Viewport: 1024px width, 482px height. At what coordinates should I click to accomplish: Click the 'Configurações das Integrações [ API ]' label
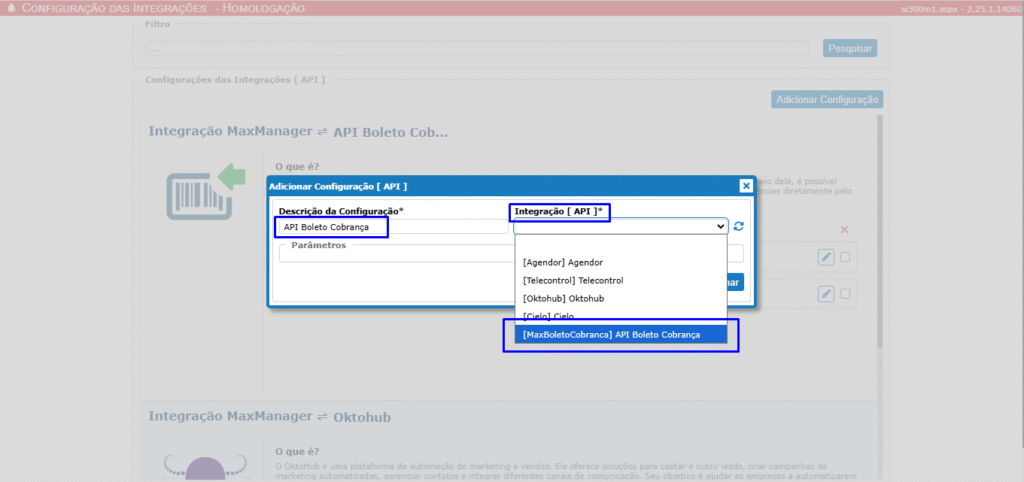click(235, 80)
